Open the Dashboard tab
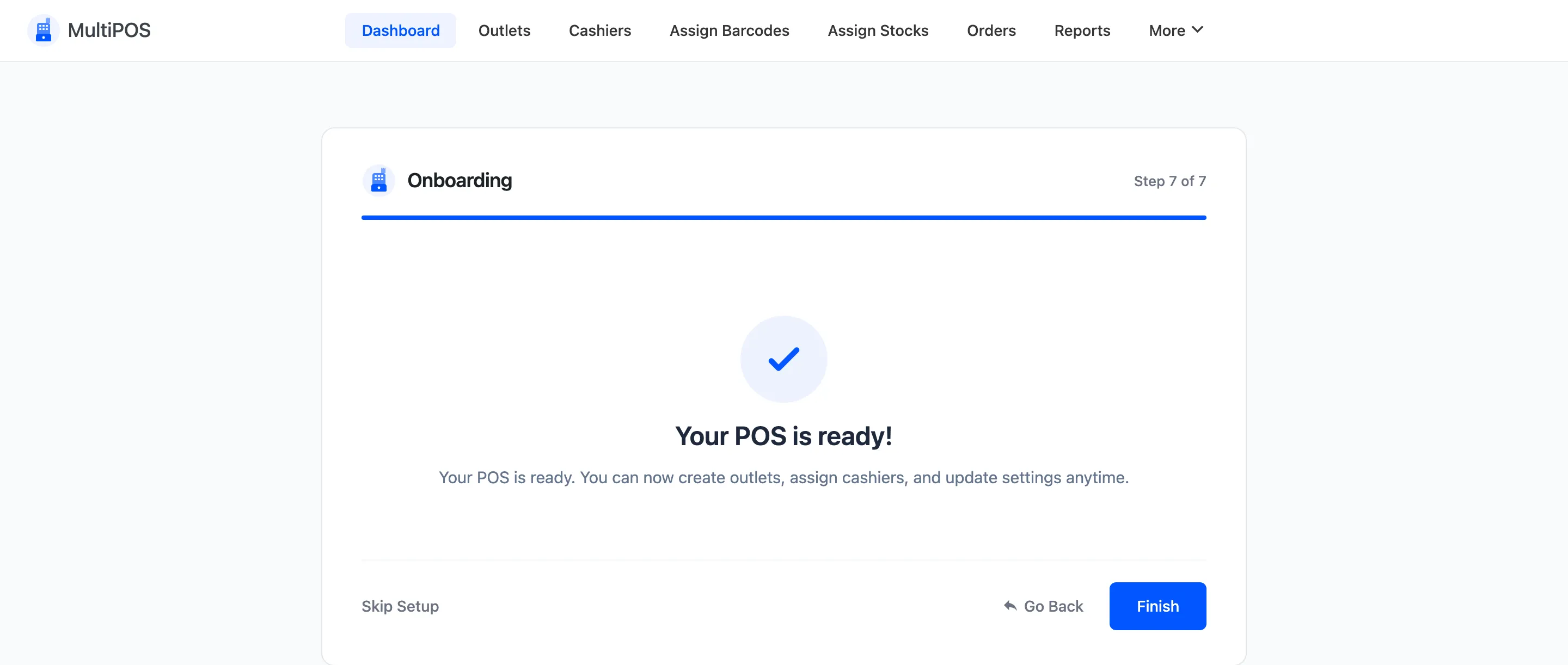Viewport: 1568px width, 665px height. click(401, 30)
